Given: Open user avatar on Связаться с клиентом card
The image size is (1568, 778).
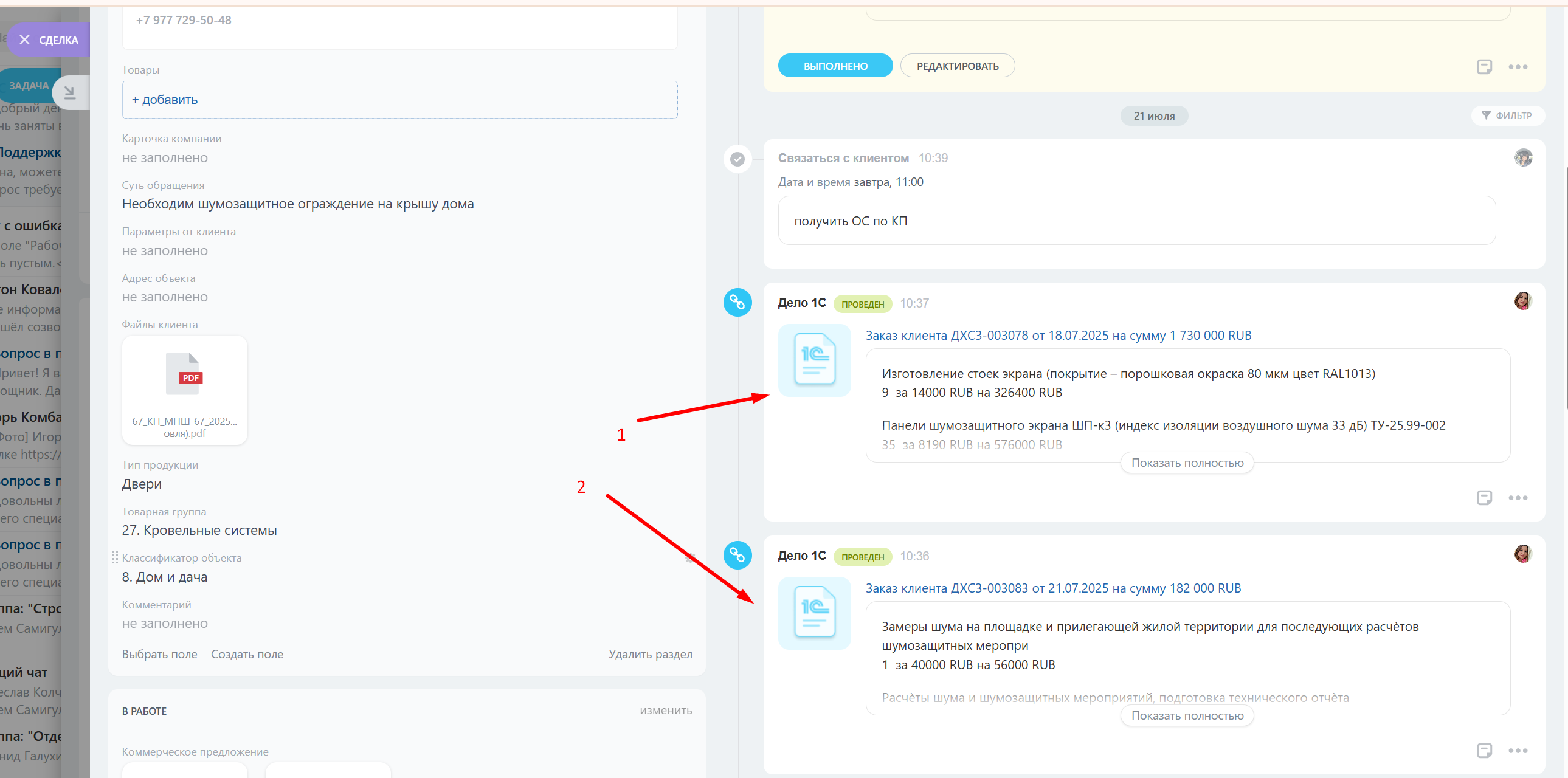Looking at the screenshot, I should coord(1523,157).
